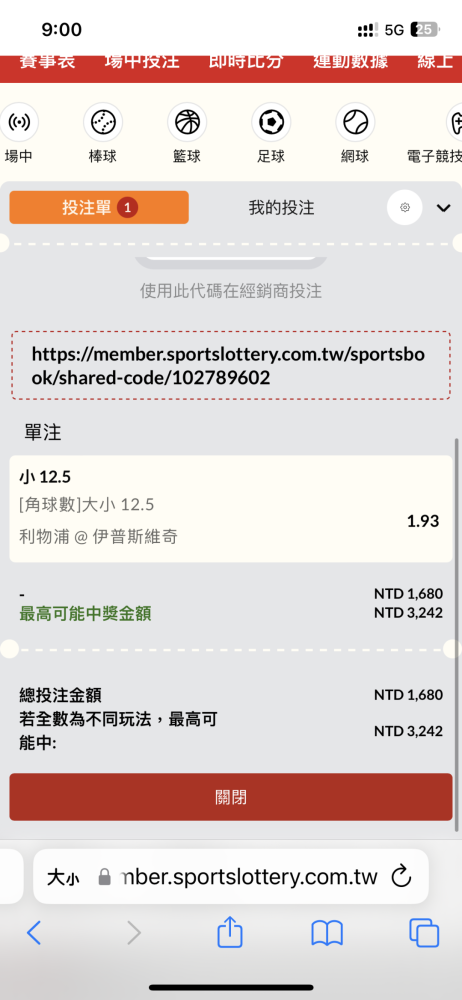The width and height of the screenshot is (462, 1000).
Task: Select the 場中 live betting icon
Action: click(19, 122)
